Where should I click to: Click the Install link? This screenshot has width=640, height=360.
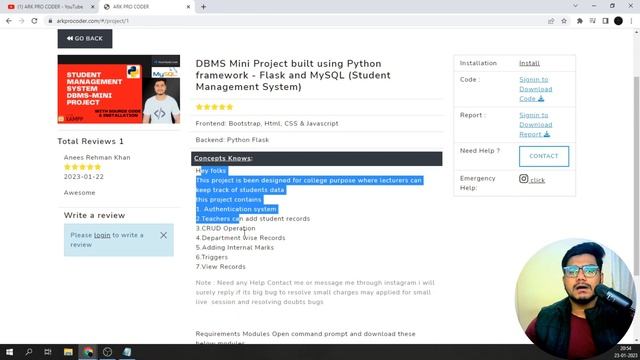pos(529,63)
